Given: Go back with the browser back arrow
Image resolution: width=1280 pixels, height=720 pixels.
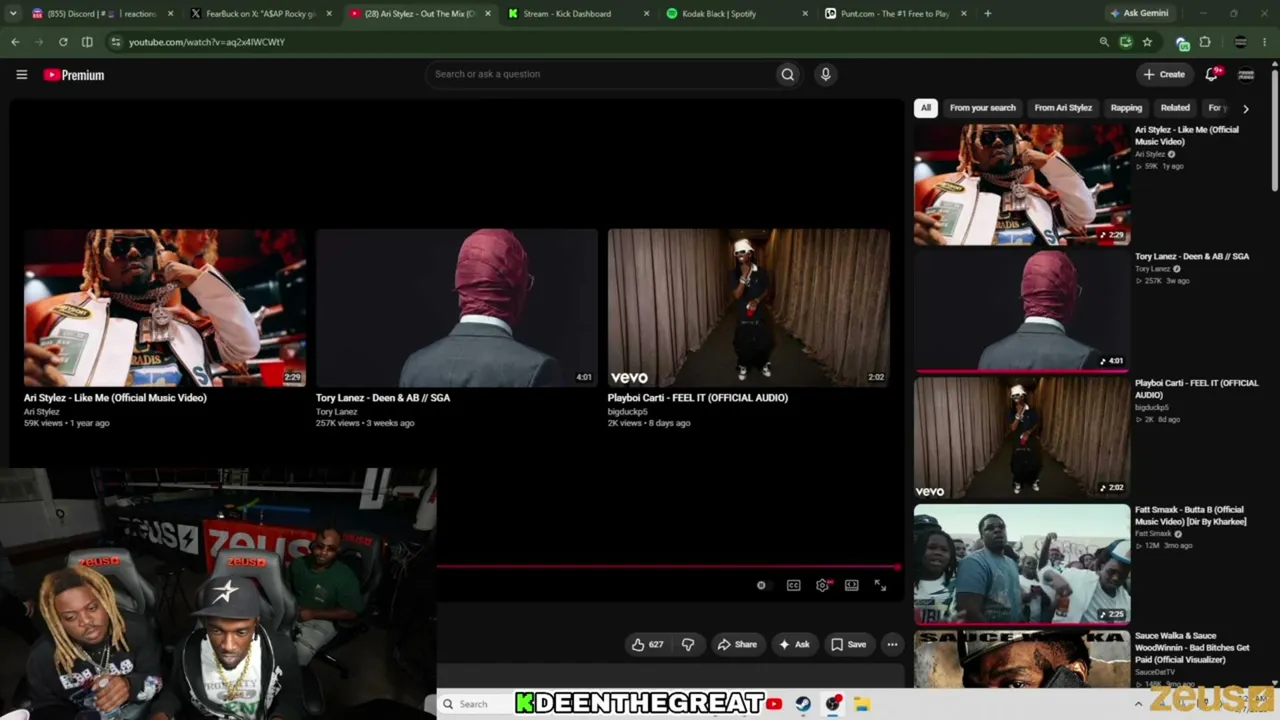Looking at the screenshot, I should (15, 42).
